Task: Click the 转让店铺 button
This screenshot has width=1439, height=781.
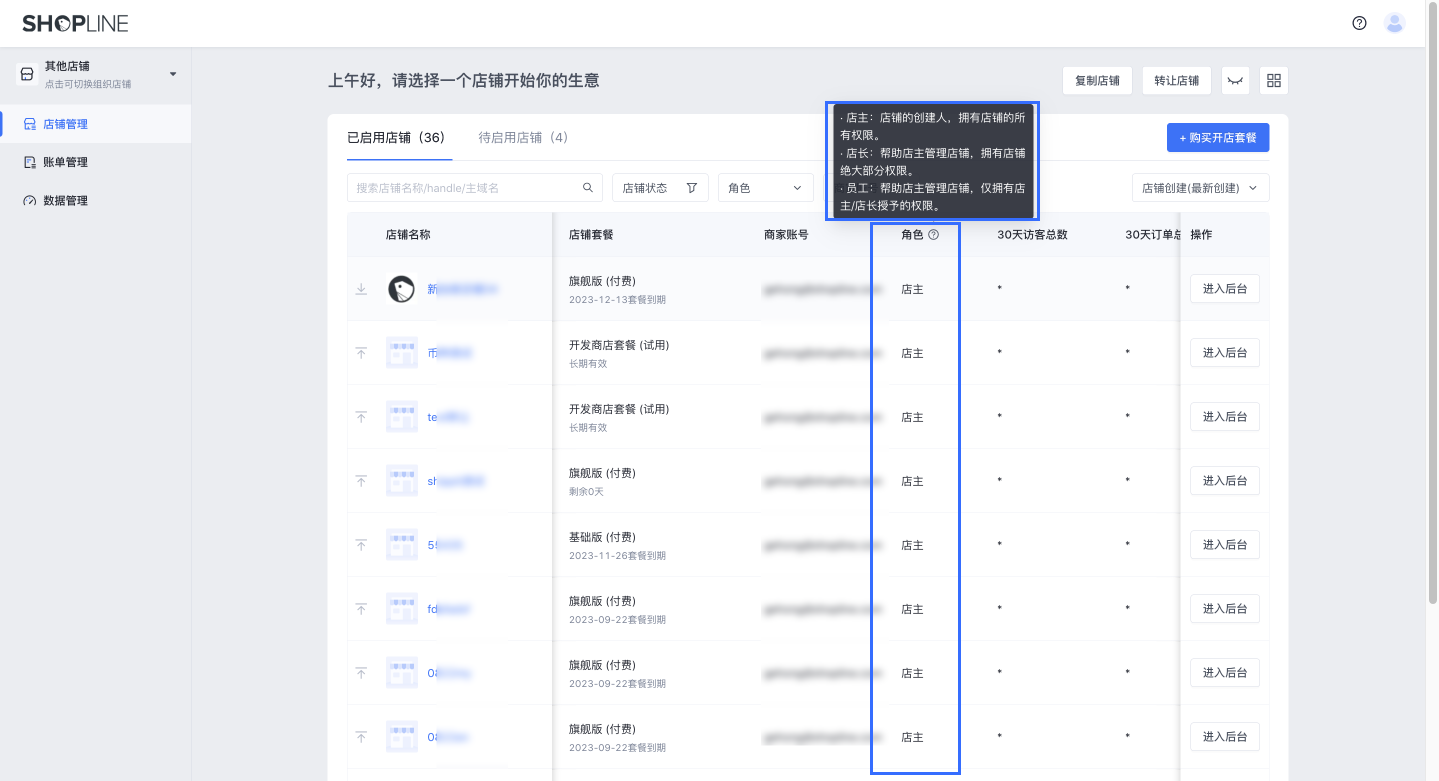Action: pos(1177,81)
